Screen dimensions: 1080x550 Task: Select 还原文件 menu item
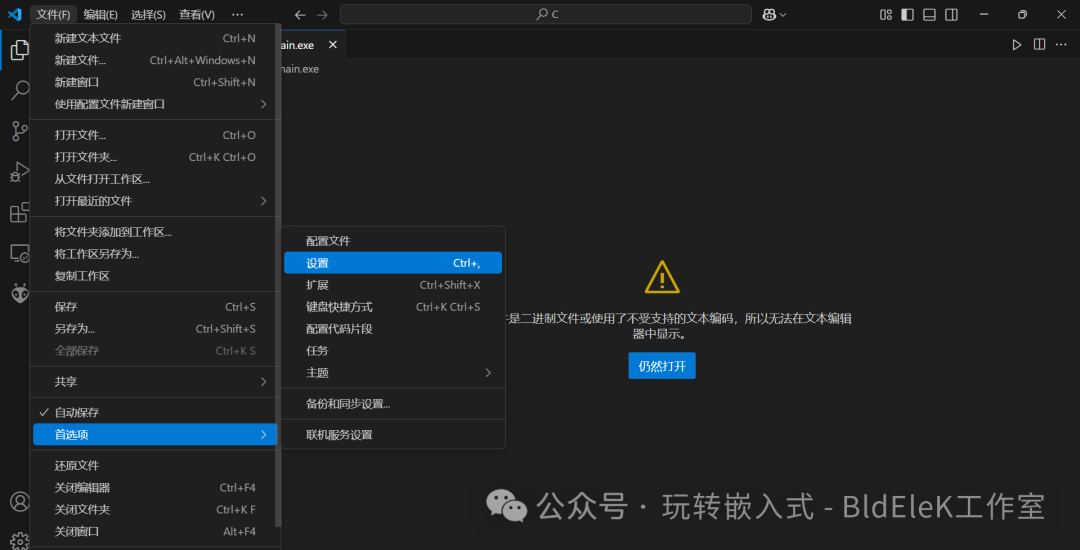pyautogui.click(x=155, y=465)
